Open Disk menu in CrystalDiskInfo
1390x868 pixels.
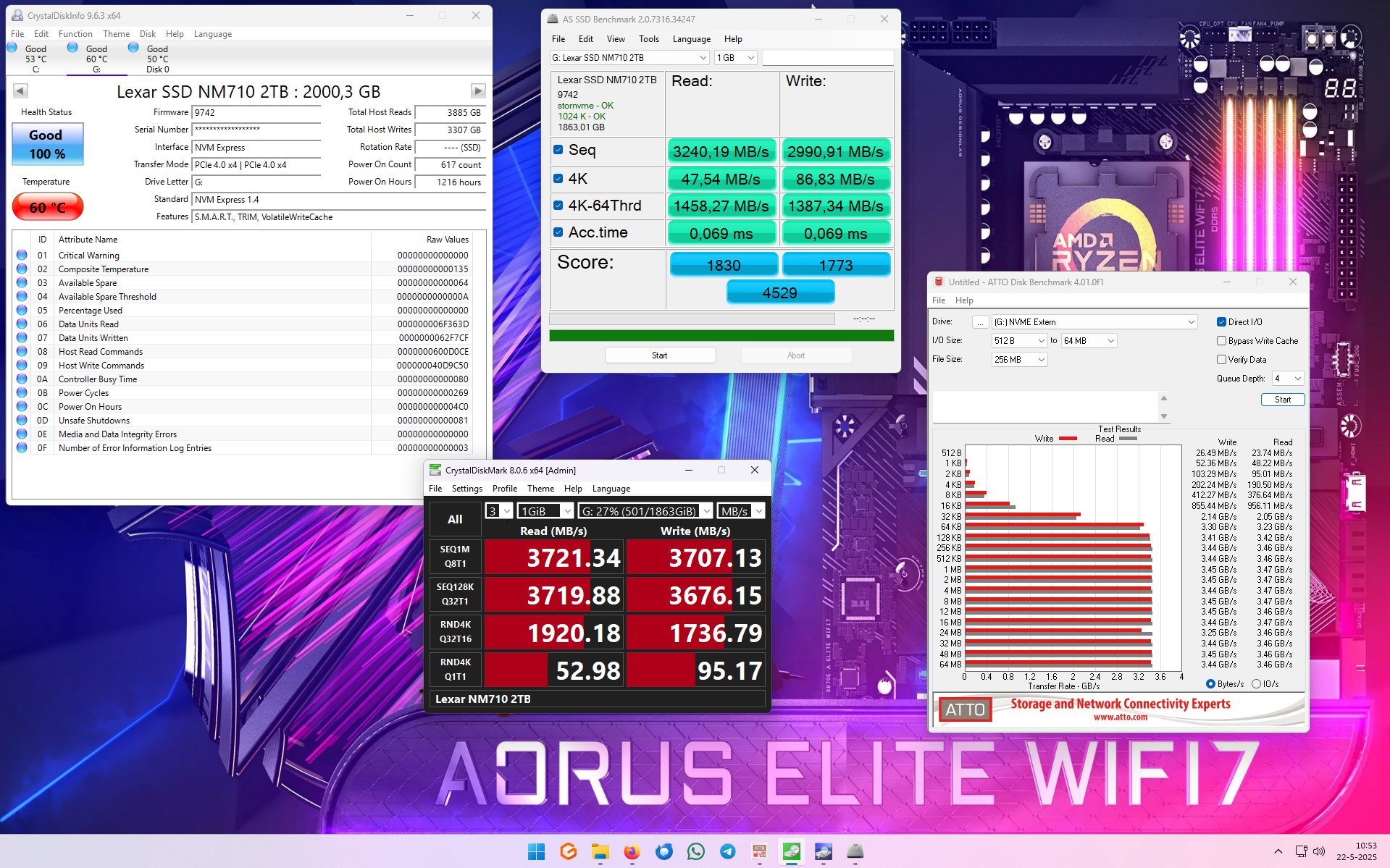pos(148,34)
